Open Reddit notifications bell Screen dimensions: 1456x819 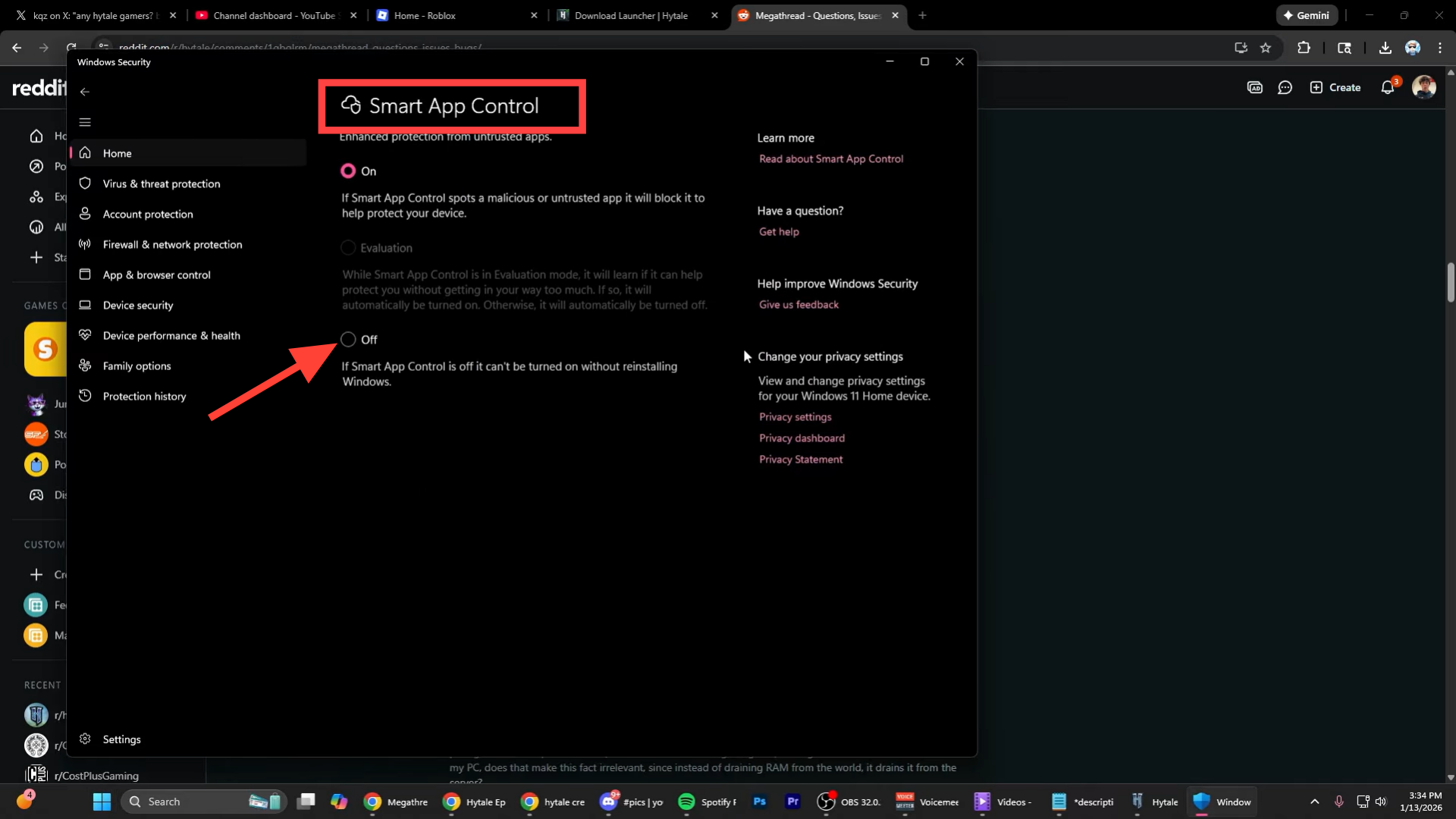pos(1387,88)
